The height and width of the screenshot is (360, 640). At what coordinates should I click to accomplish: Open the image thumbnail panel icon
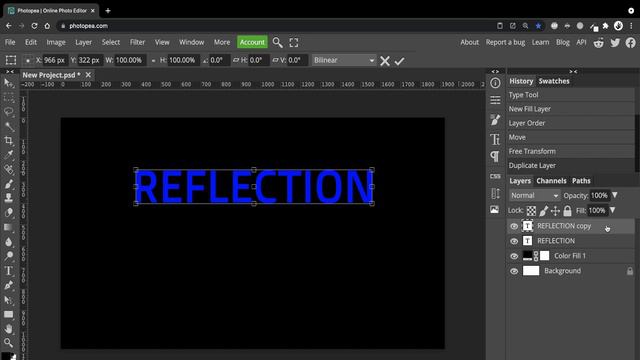point(495,209)
